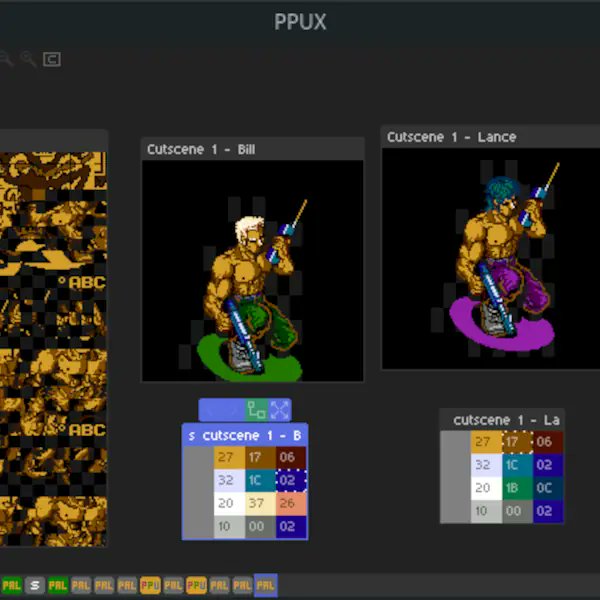The image size is (600, 600).
Task: Click the faint right arrow above Bill palette
Action: (233, 410)
